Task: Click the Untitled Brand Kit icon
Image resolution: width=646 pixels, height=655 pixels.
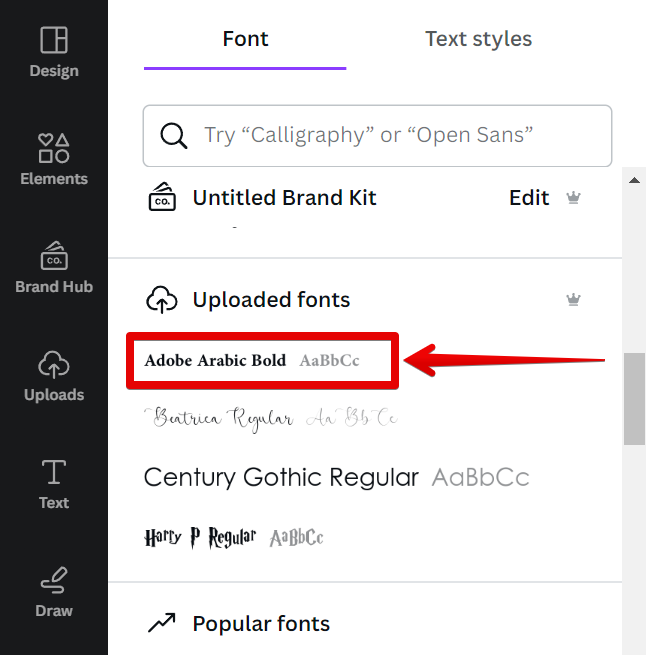Action: tap(162, 197)
